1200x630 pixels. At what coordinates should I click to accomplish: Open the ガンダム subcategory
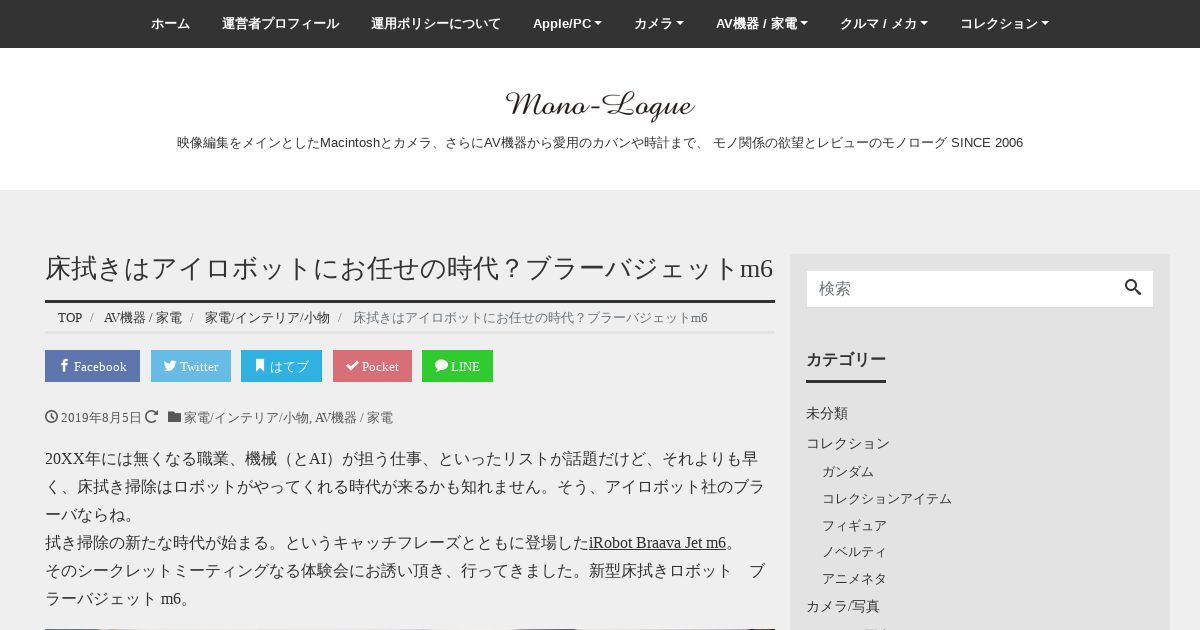(x=848, y=471)
